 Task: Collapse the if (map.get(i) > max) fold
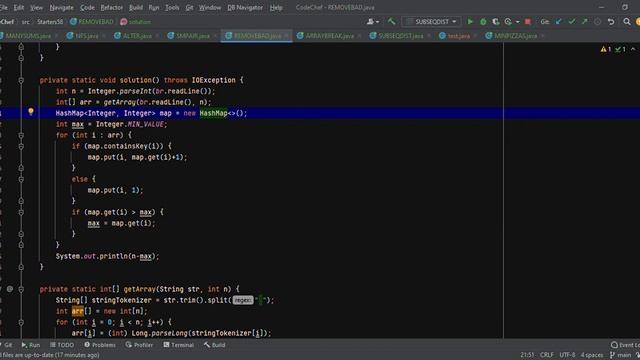21,212
